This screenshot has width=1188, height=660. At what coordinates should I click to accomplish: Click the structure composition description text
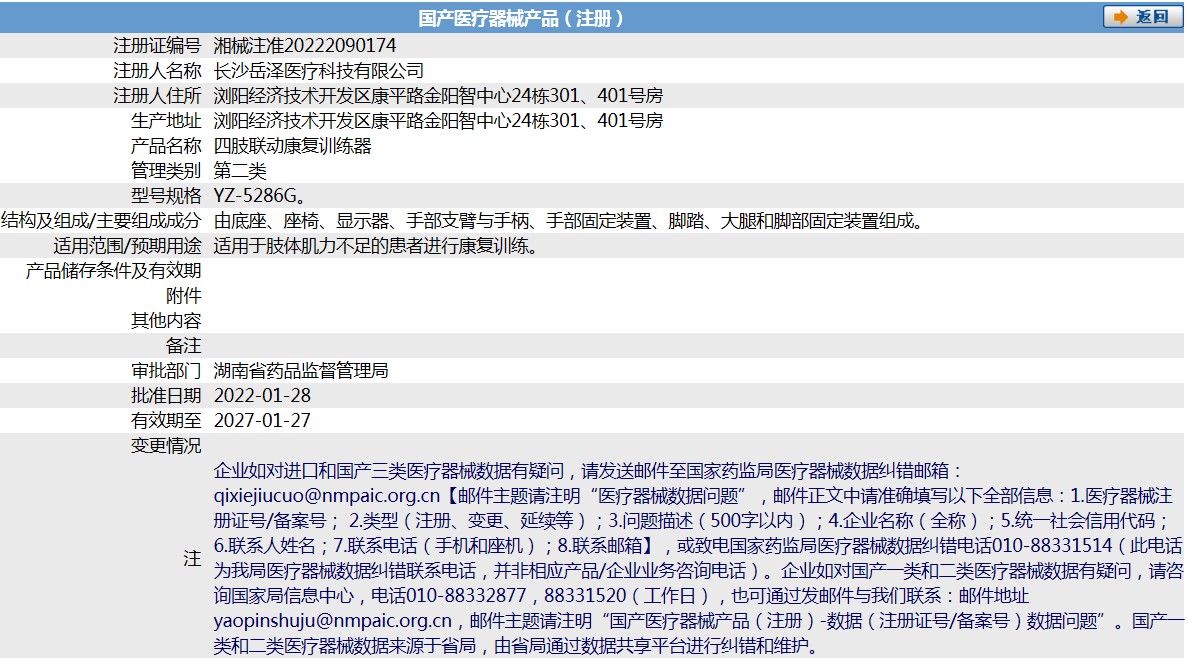[x=570, y=221]
